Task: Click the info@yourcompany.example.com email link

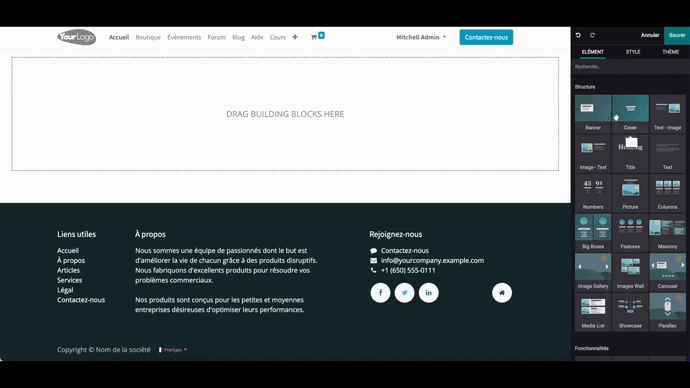Action: [432, 260]
